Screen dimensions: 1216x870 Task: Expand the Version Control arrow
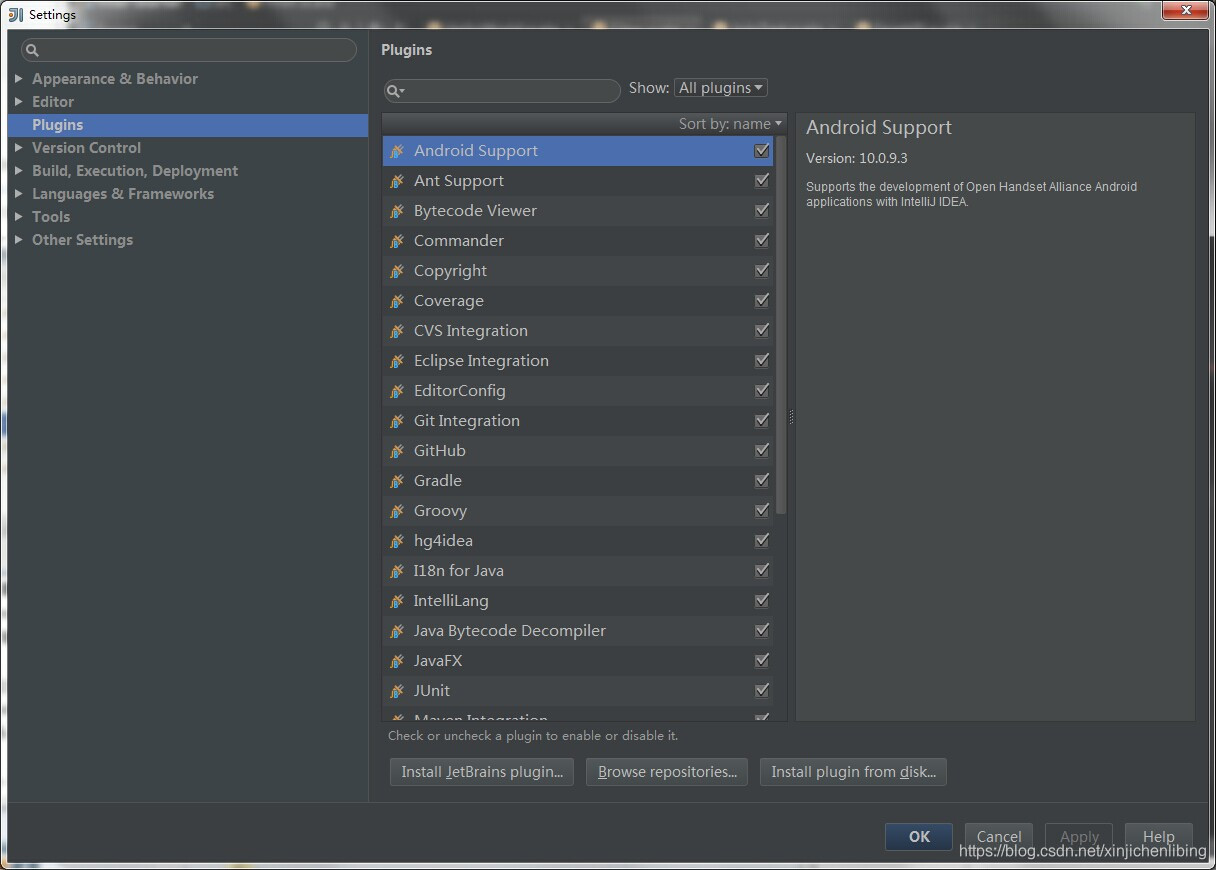19,147
